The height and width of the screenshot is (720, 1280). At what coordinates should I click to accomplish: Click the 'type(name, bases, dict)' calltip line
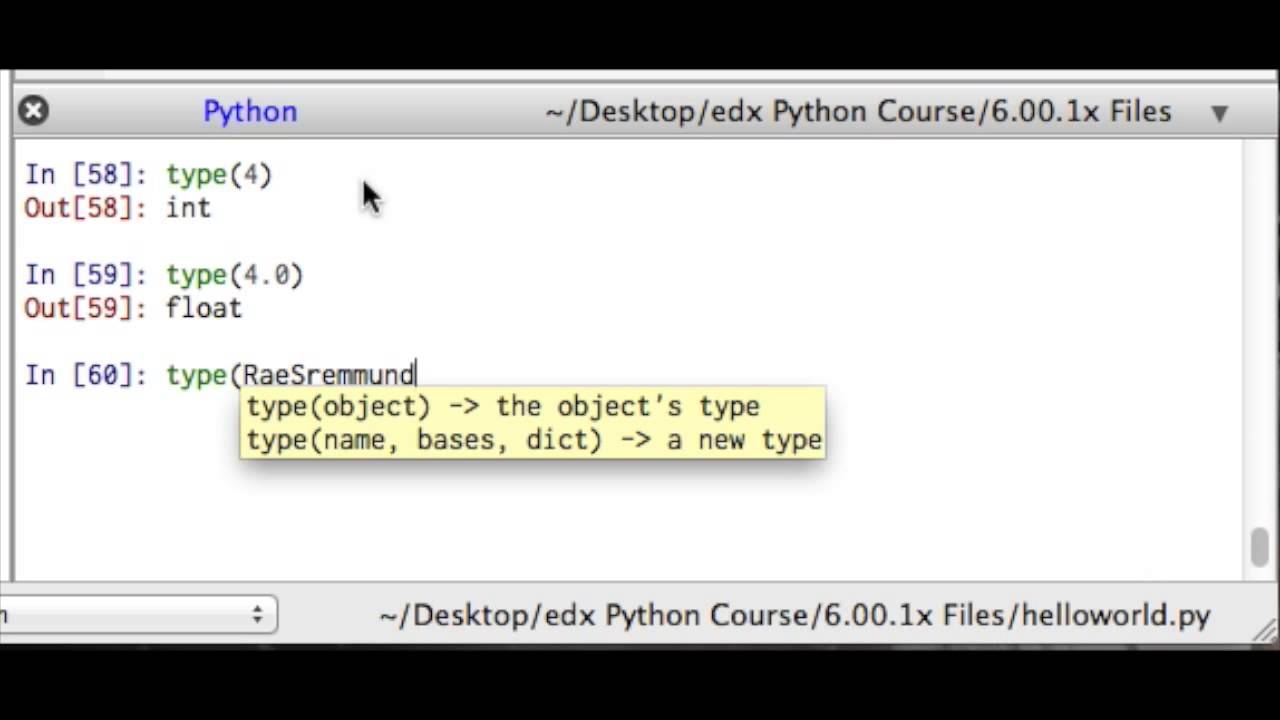tap(534, 440)
